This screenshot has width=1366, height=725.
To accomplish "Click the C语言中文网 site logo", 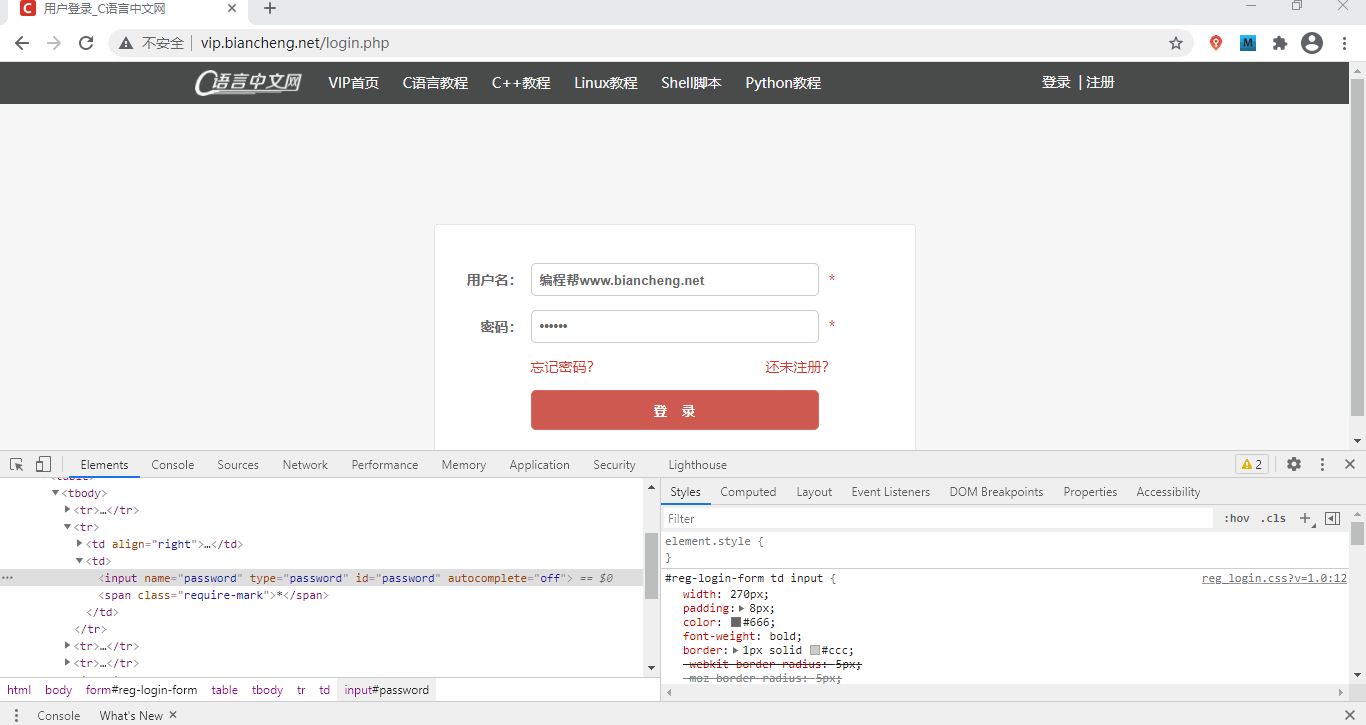I will [248, 82].
